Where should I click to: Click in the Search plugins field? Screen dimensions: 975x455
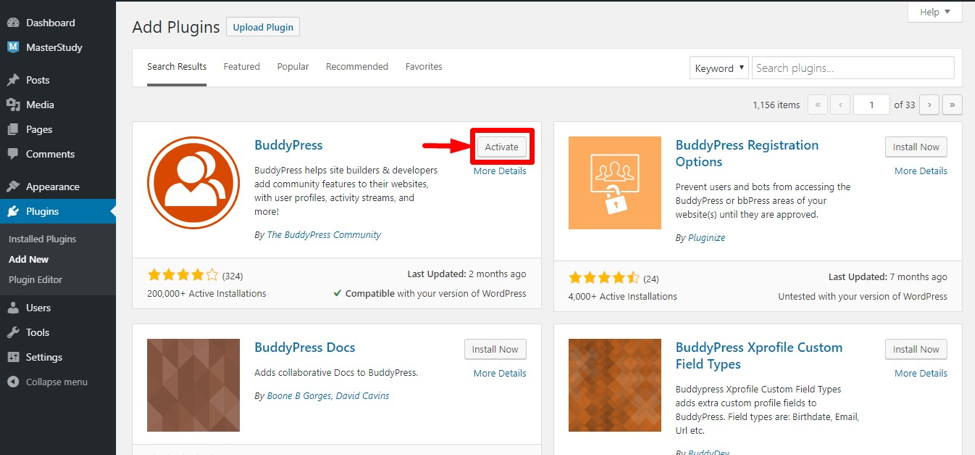[856, 68]
